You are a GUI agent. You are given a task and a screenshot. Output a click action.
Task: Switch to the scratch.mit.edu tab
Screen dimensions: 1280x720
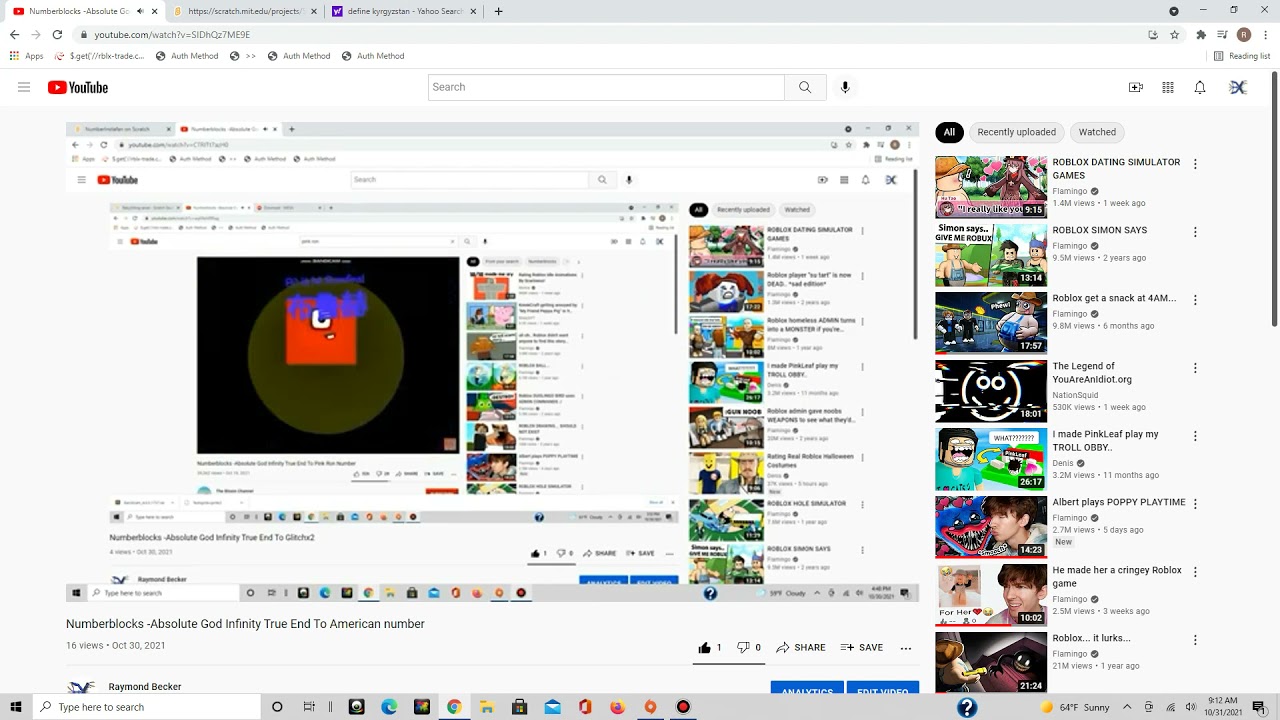[x=243, y=11]
